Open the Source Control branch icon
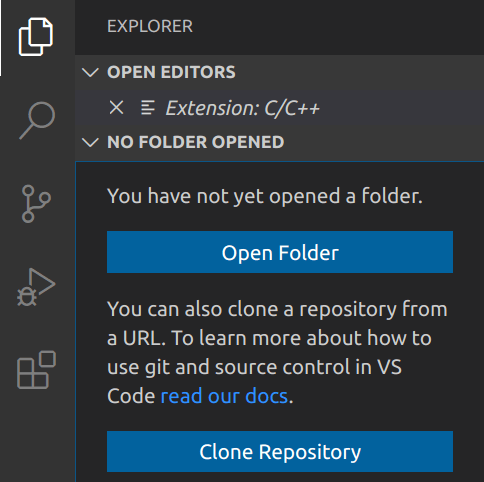The image size is (484, 482). coord(36,204)
